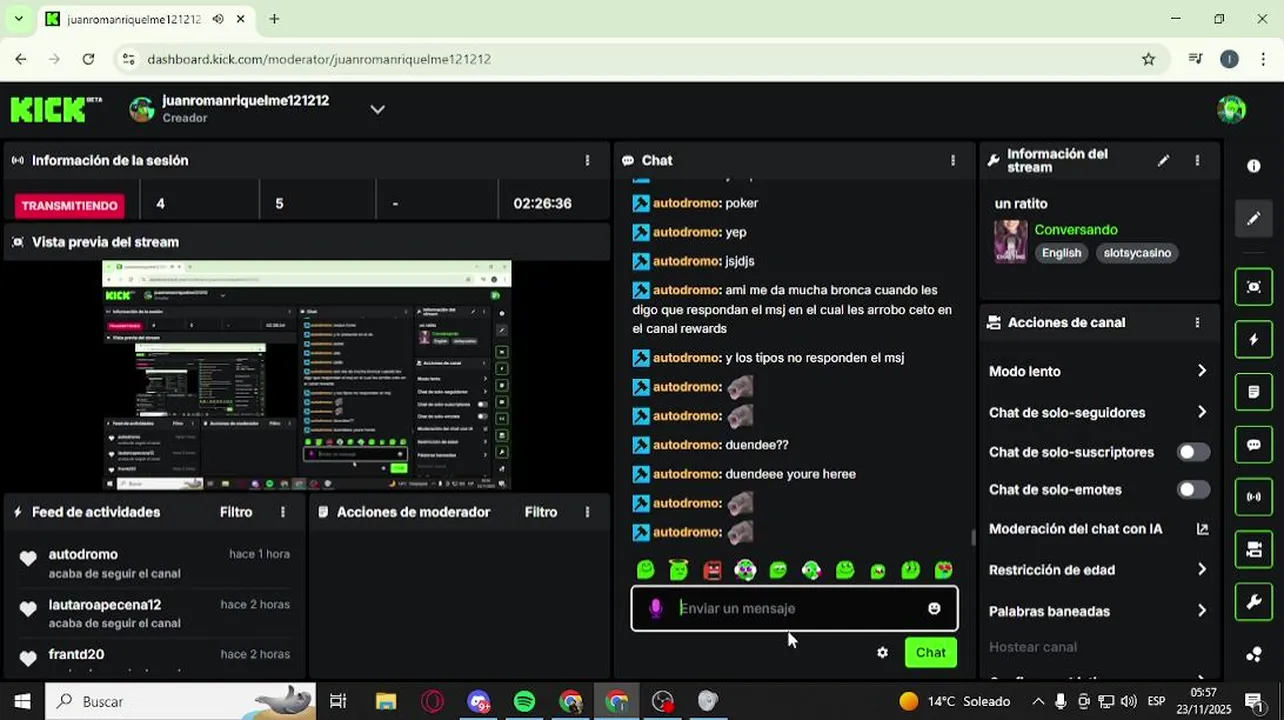Click the slotsycasino tag
Screen dimensions: 1284x720
point(1137,253)
